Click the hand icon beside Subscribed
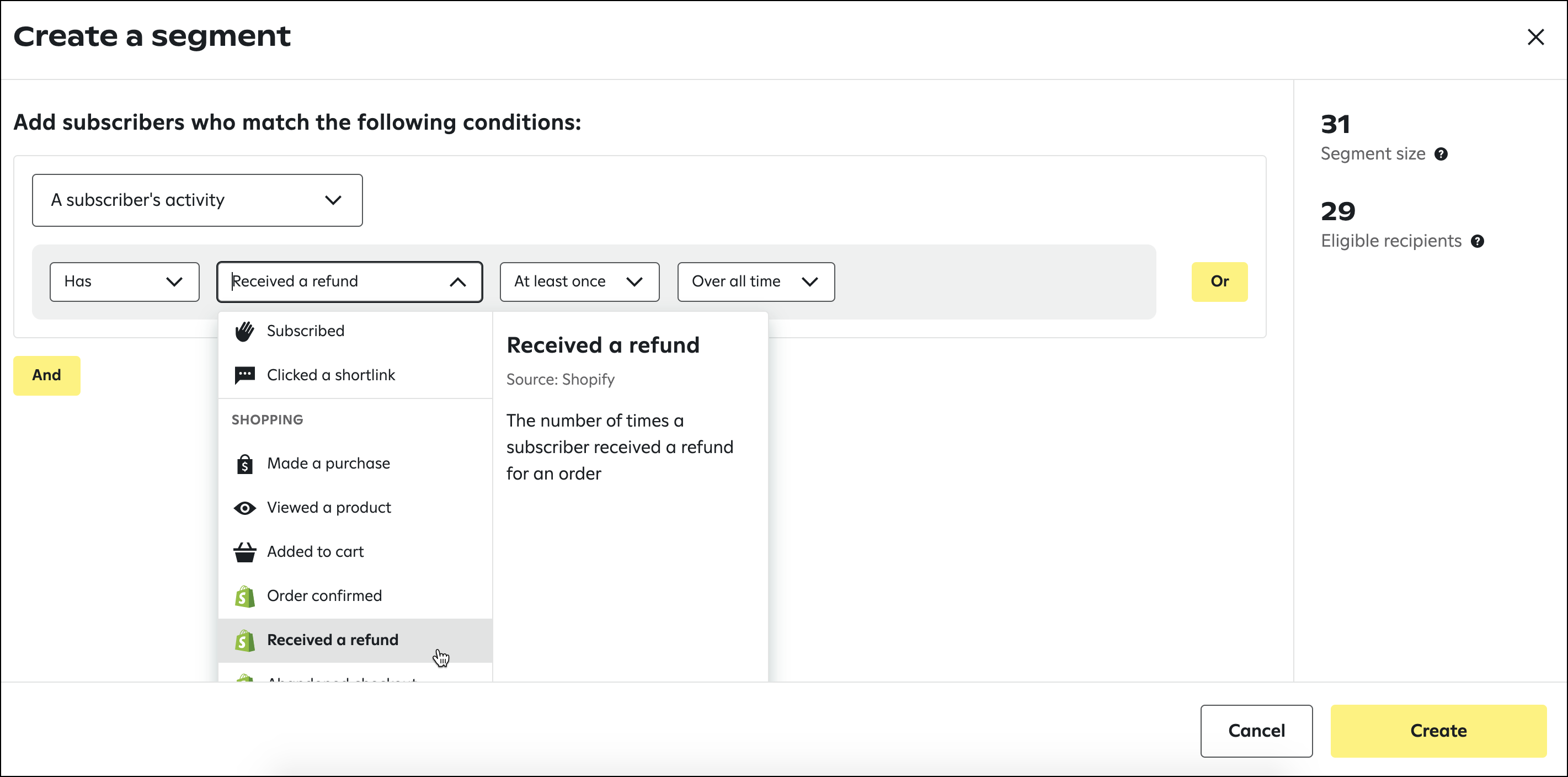Screen dimensions: 1568x777 pyautogui.click(x=244, y=331)
